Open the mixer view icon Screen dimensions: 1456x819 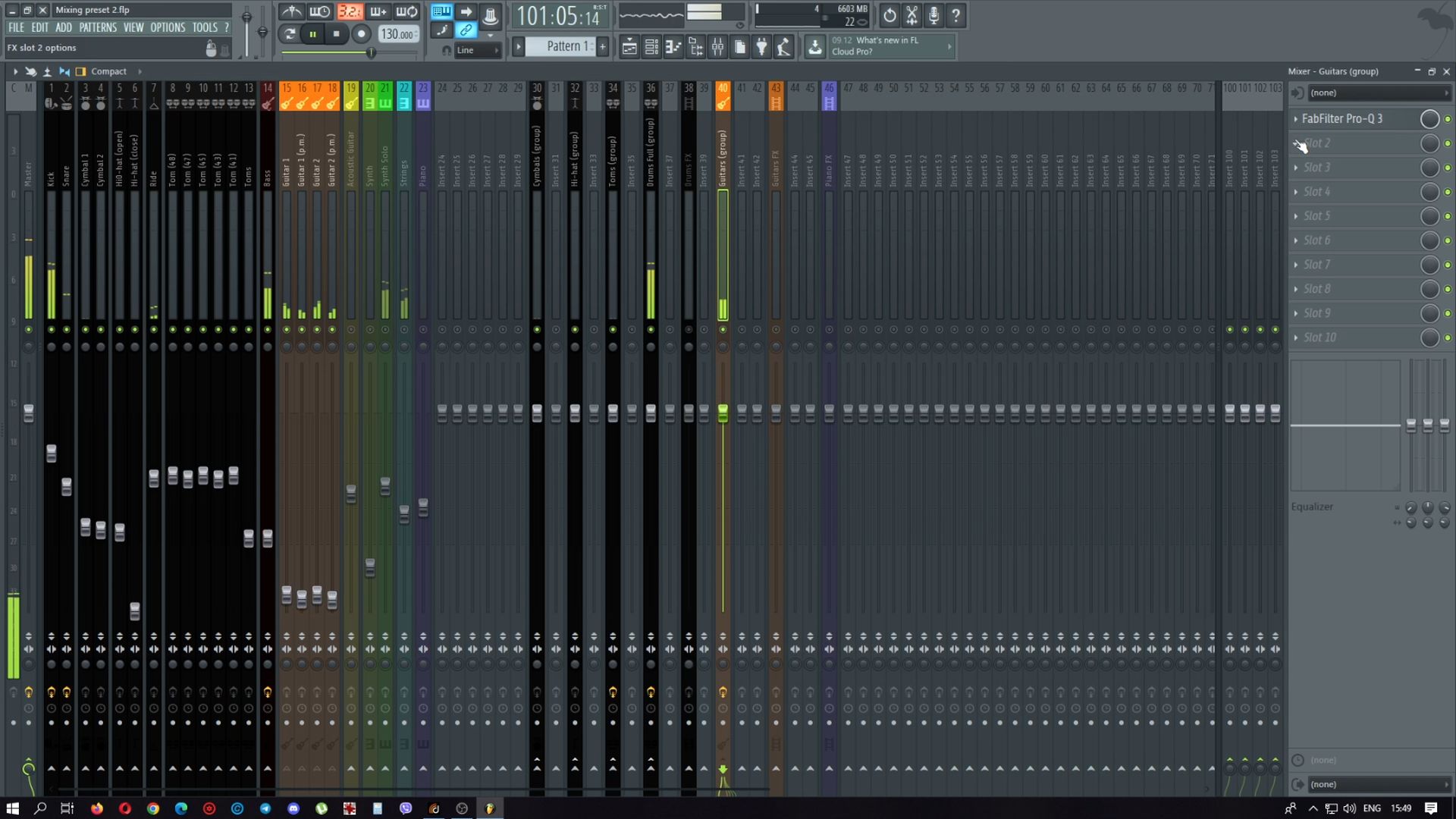pyautogui.click(x=717, y=47)
